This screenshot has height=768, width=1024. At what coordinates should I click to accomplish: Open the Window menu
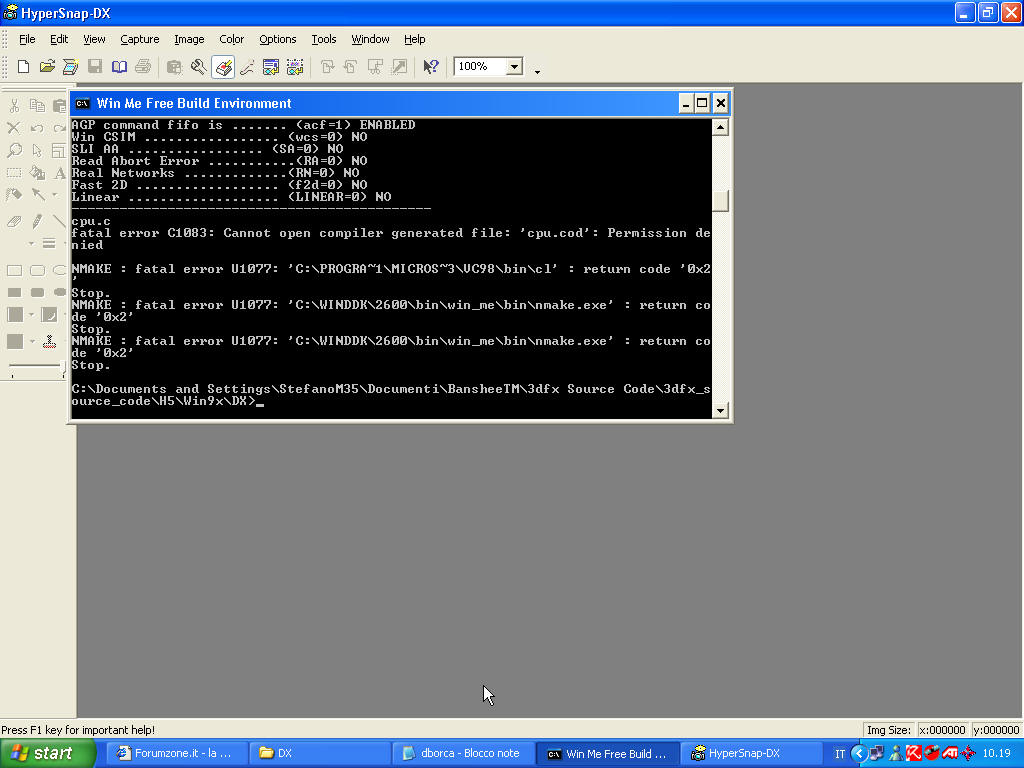(370, 39)
